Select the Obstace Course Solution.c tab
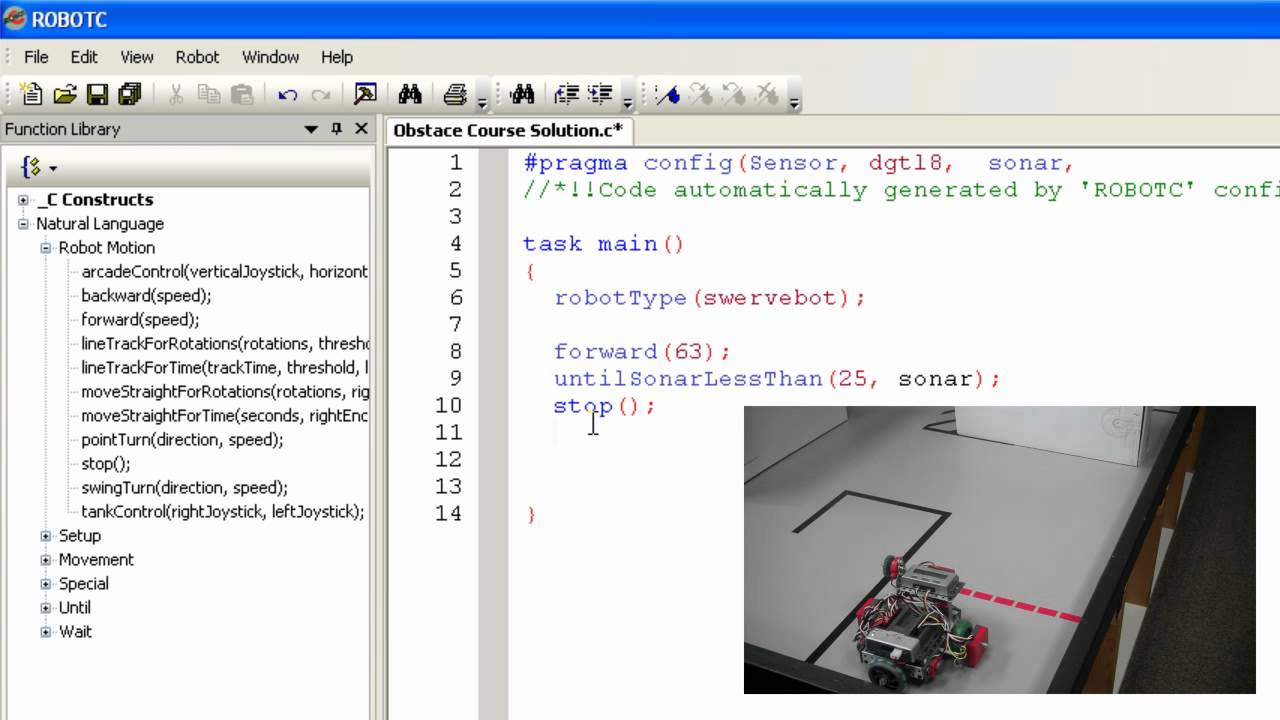The image size is (1280, 720). (x=508, y=130)
